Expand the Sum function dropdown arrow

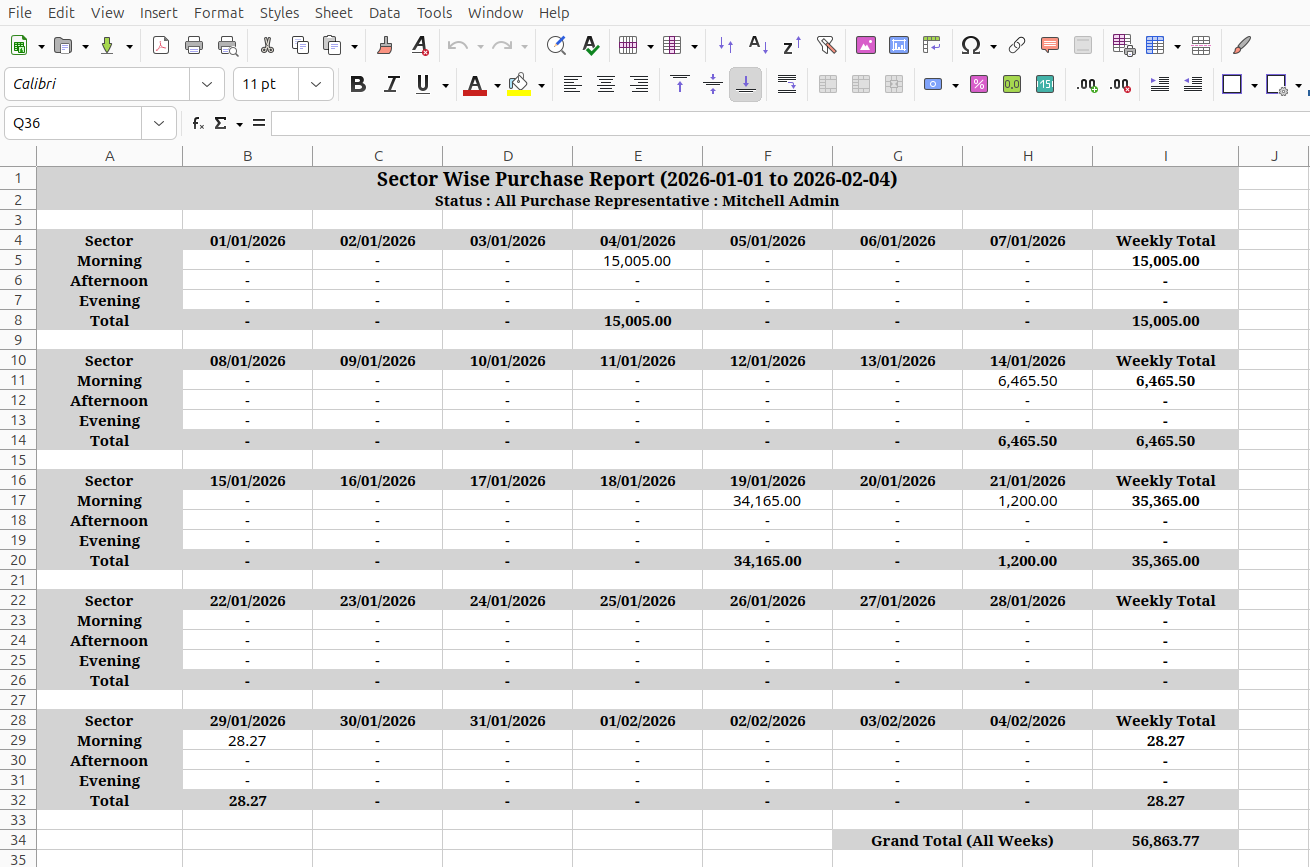pos(240,124)
